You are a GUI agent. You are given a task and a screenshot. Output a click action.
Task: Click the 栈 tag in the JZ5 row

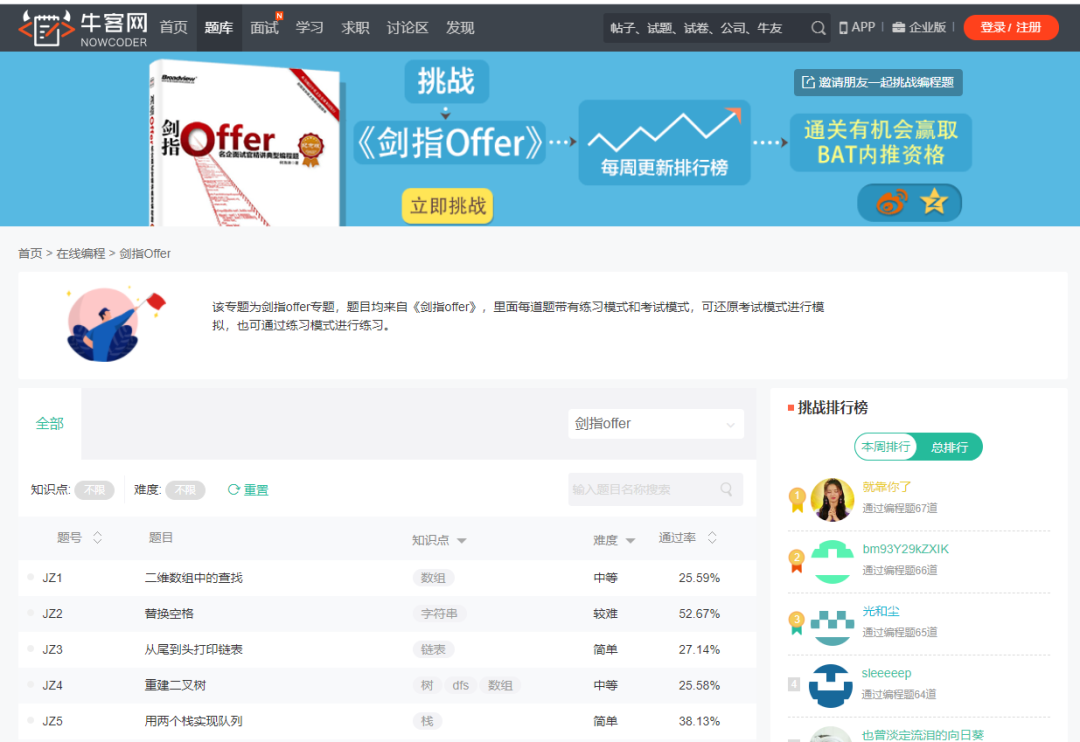point(427,721)
